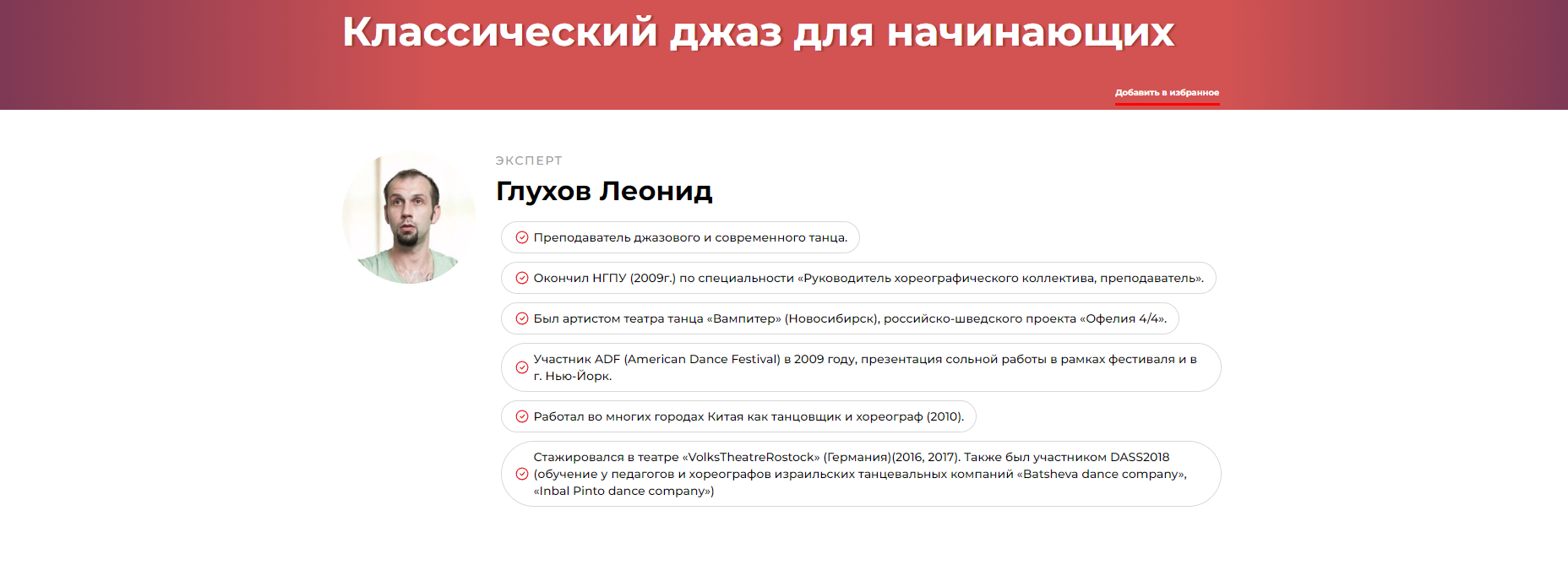Viewport: 1568px width, 576px height.
Task: Click the expert name 'Глухов Леонид'
Action: (x=604, y=192)
